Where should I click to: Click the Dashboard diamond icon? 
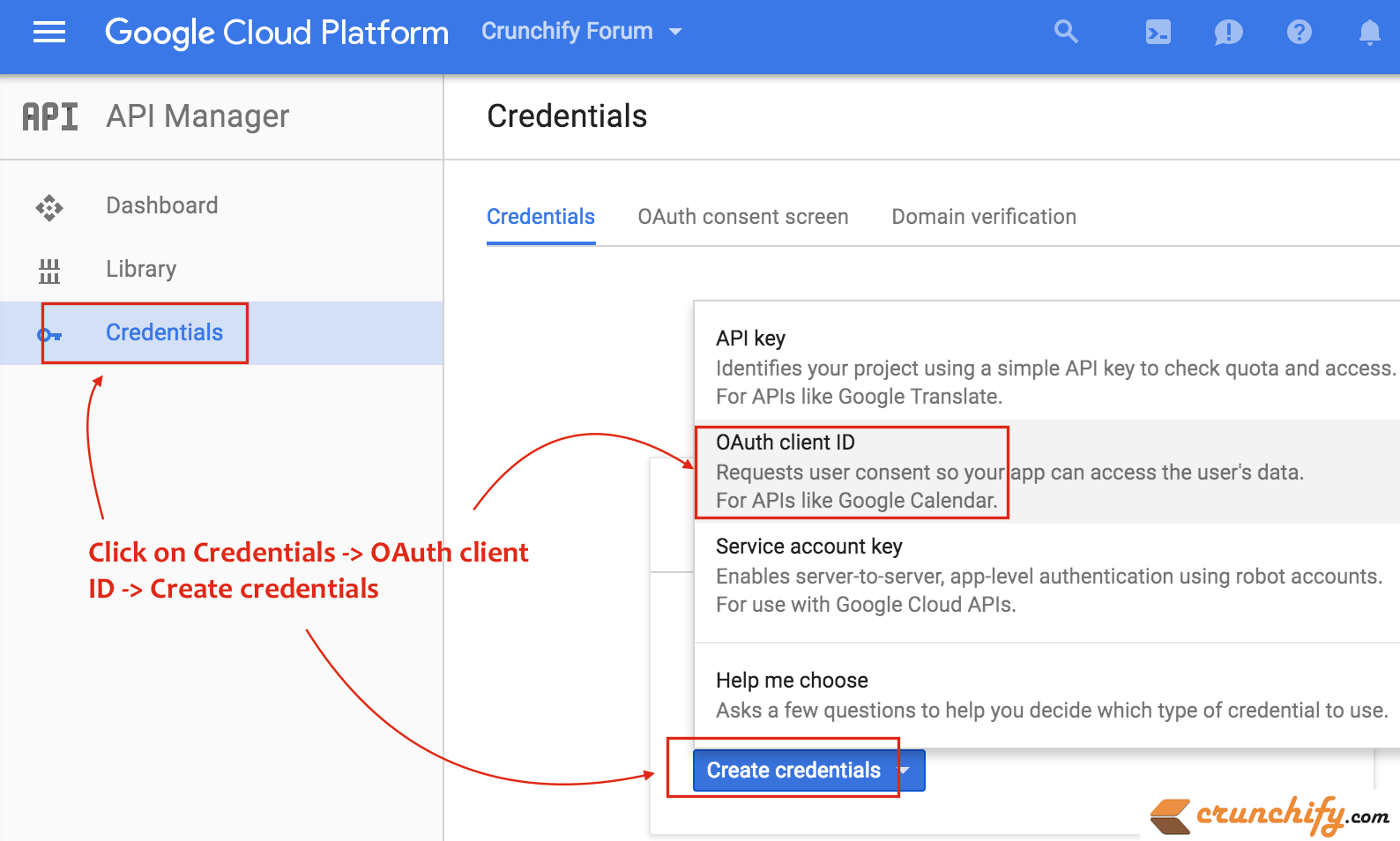tap(49, 208)
